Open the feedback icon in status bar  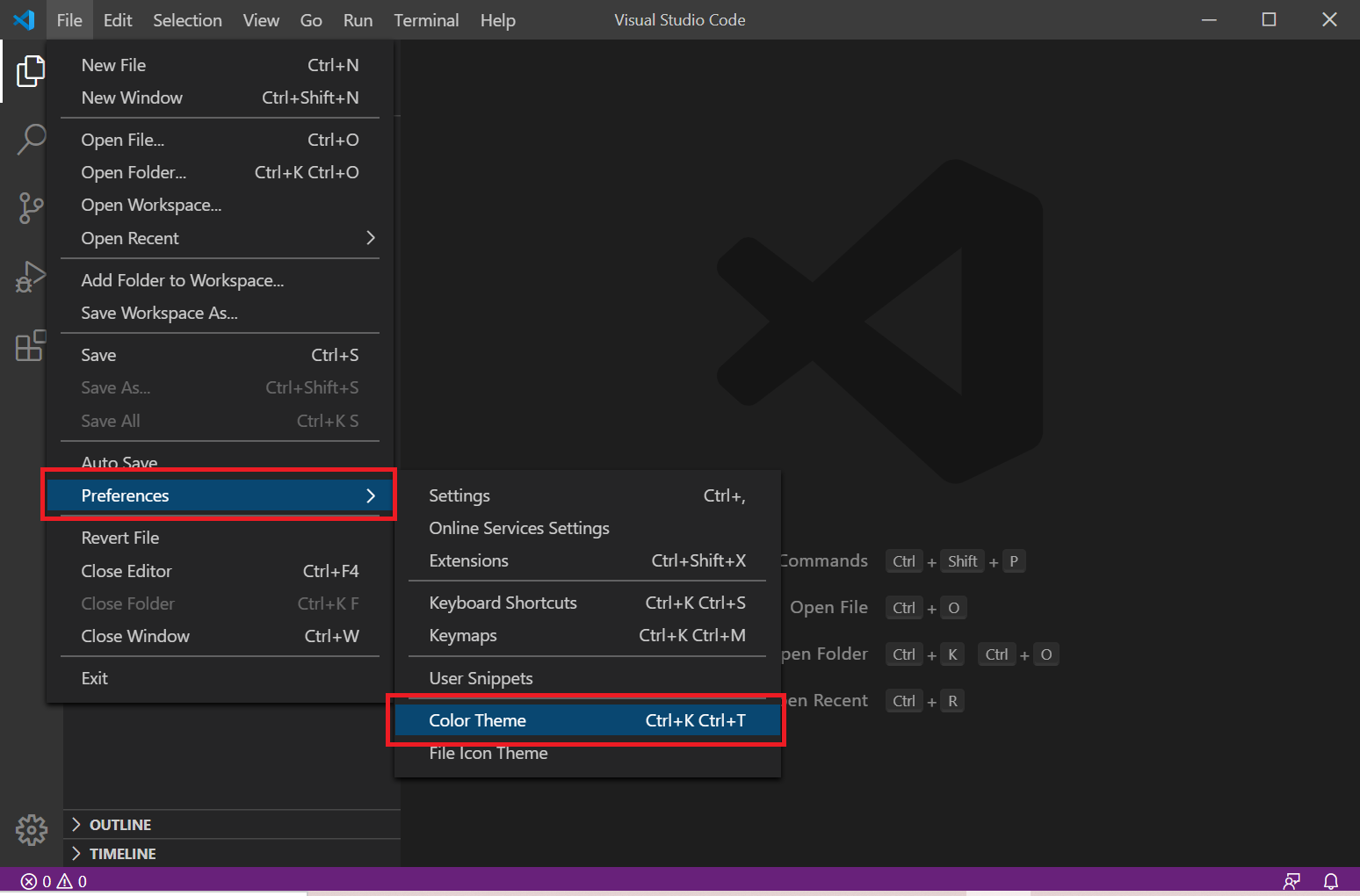click(1291, 881)
